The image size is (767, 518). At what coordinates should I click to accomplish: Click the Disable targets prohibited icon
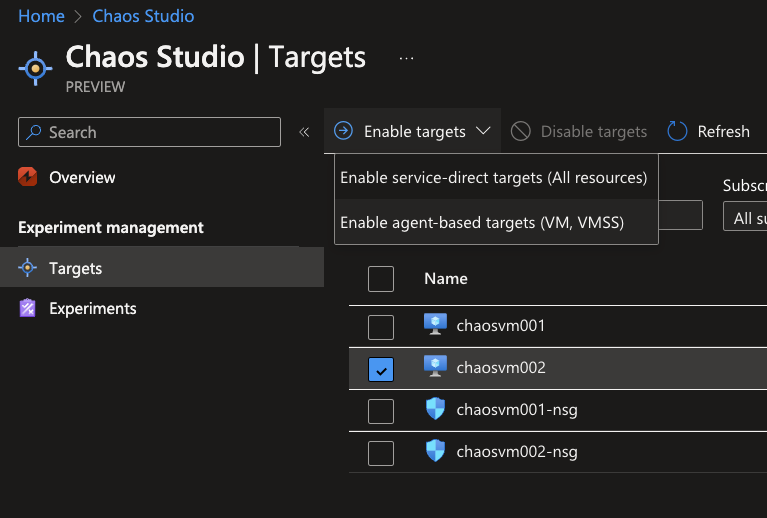pos(520,131)
